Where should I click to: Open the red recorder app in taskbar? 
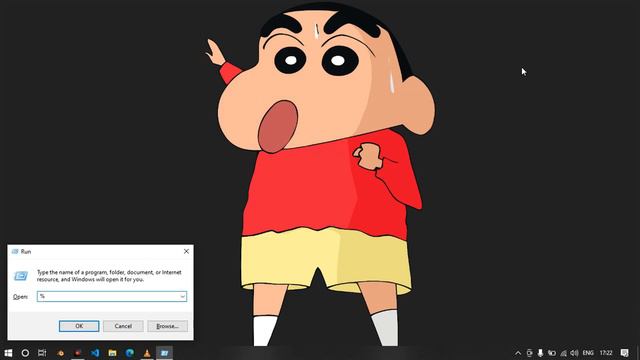[x=78, y=353]
